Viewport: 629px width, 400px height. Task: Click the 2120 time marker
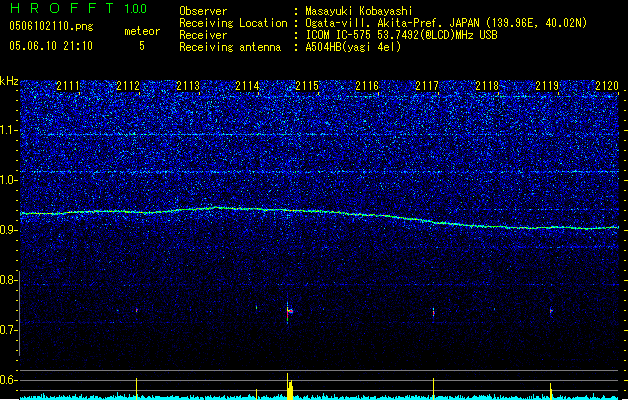[x=607, y=86]
